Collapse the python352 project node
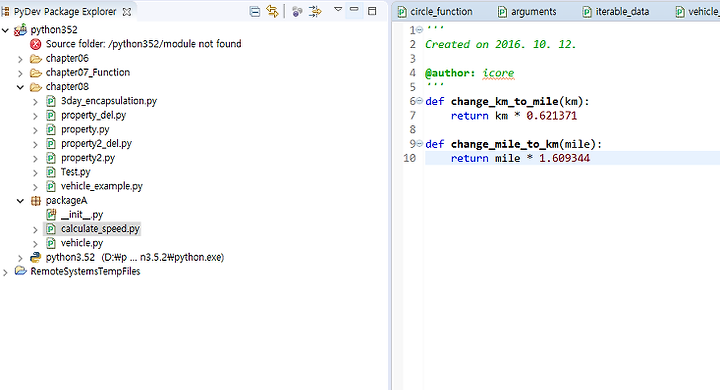The height and width of the screenshot is (390, 720). tap(6, 30)
